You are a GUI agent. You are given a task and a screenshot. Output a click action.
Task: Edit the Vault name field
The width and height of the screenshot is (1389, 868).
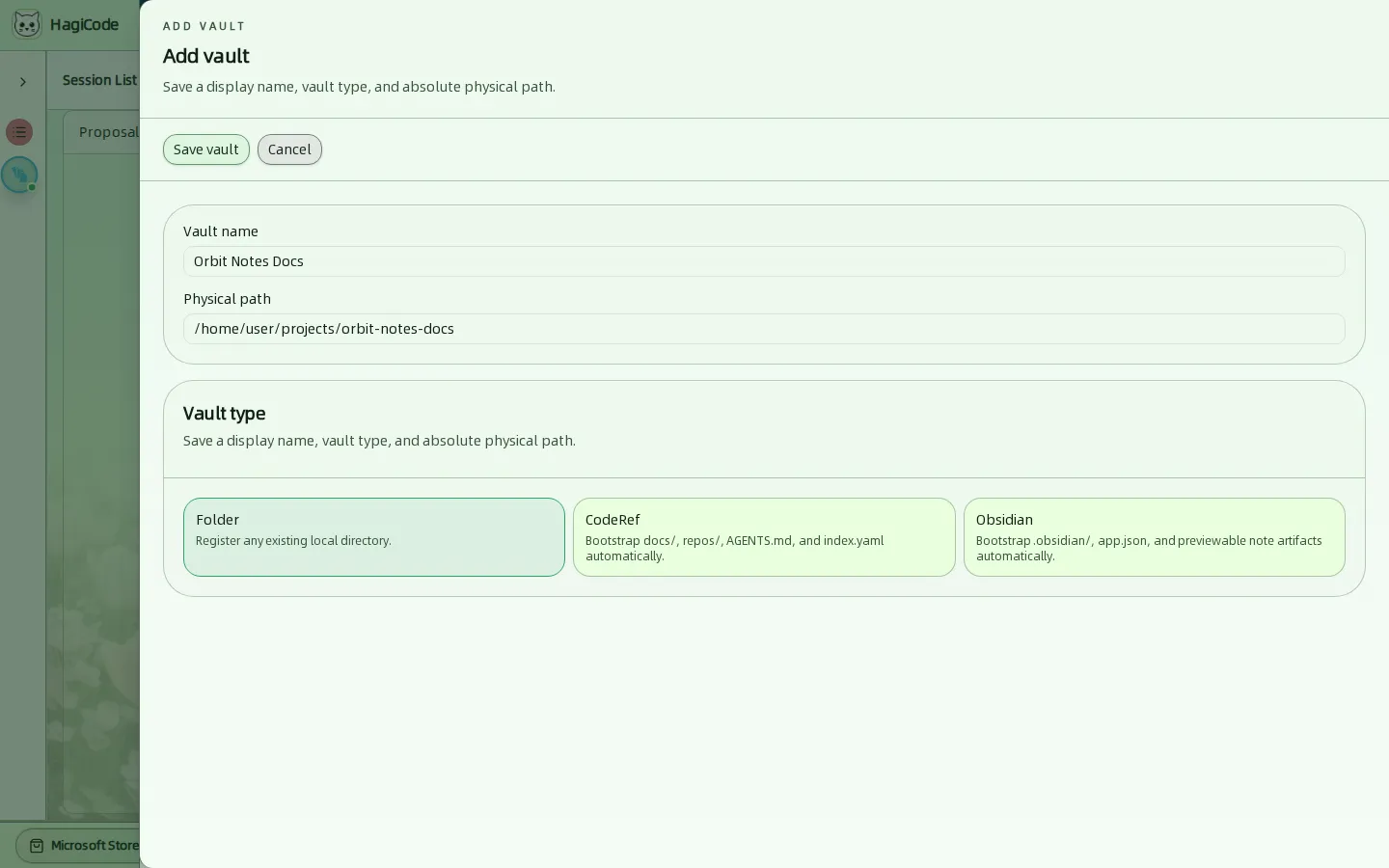764,261
